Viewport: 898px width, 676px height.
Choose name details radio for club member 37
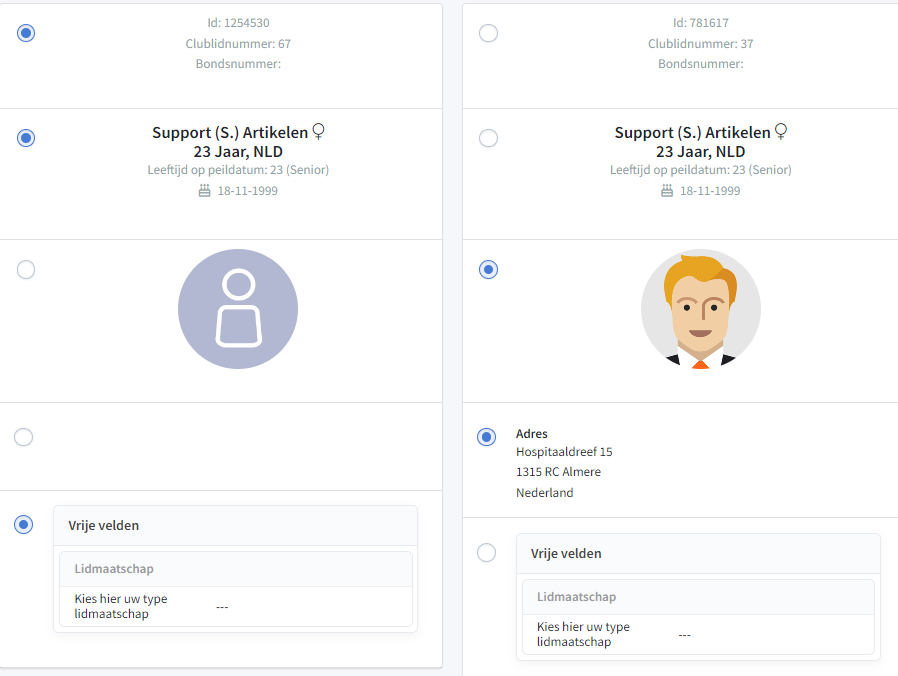coord(488,138)
